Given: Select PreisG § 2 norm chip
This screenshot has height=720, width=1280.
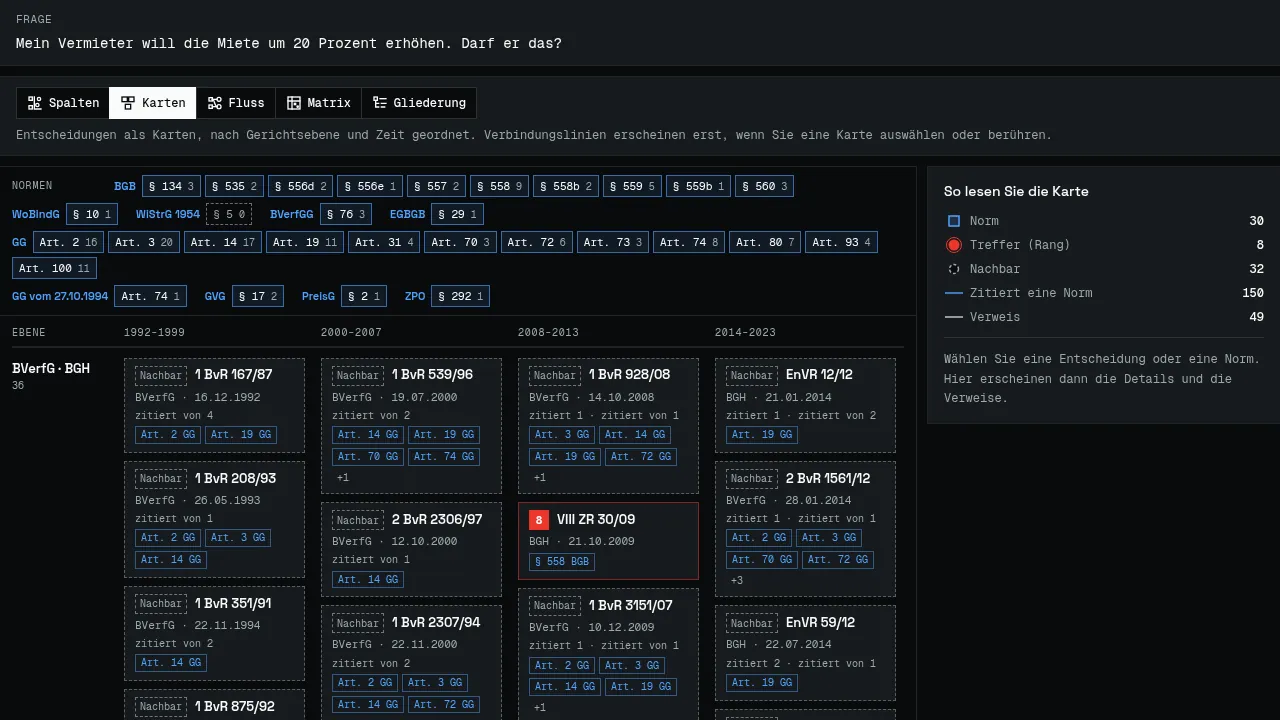Looking at the screenshot, I should [364, 296].
